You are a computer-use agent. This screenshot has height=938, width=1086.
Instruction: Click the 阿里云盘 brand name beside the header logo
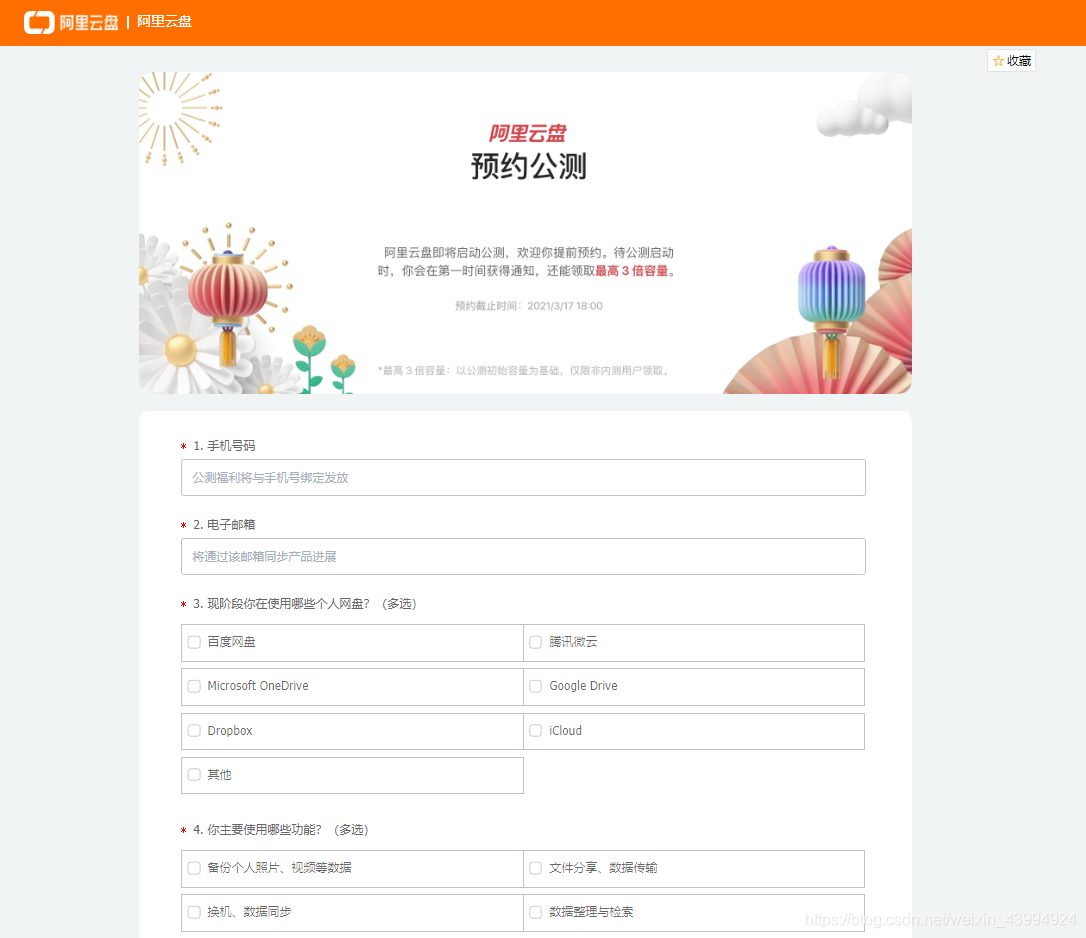point(89,23)
